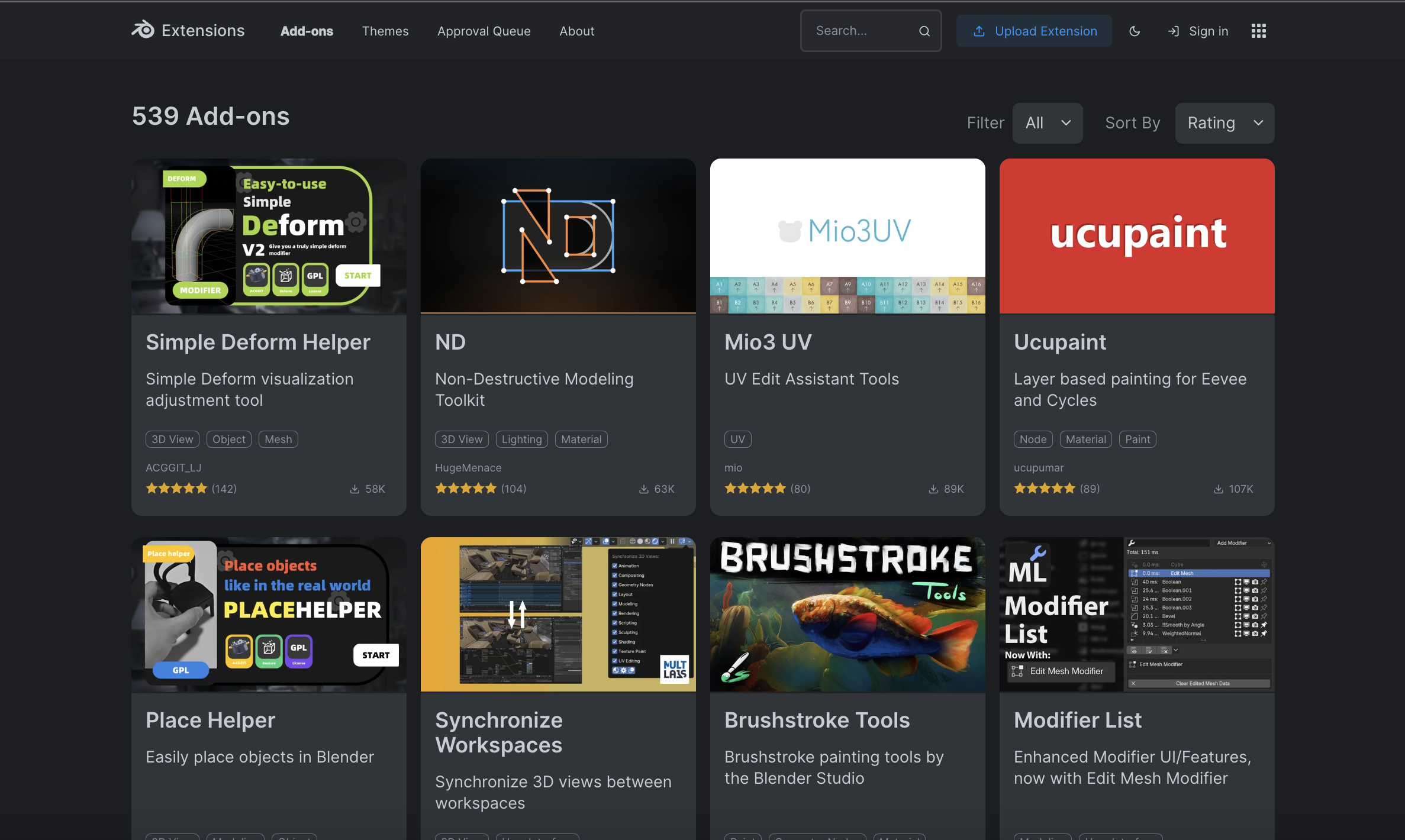Screen dimensions: 1405x840
Task: Select the Material tag on Ucupaint card
Action: point(1086,440)
